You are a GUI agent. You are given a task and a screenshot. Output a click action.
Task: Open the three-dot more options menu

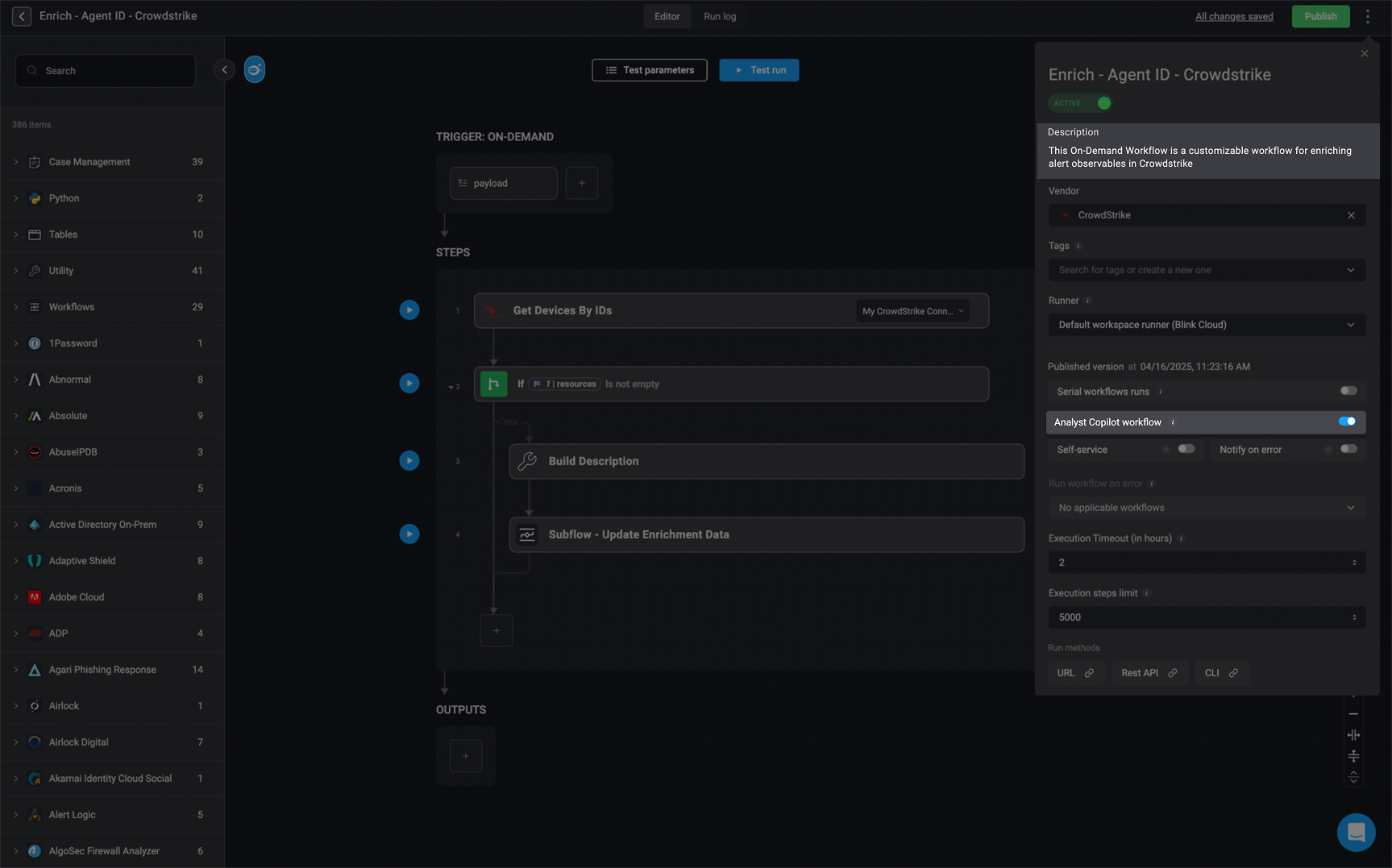click(1367, 16)
